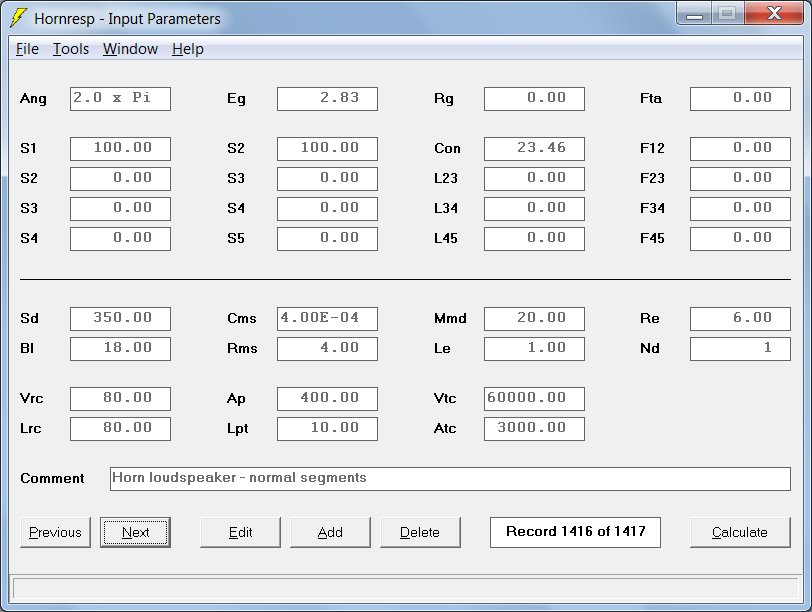The image size is (812, 612).
Task: Select the Lrc field showing 80.00
Action: [120, 429]
